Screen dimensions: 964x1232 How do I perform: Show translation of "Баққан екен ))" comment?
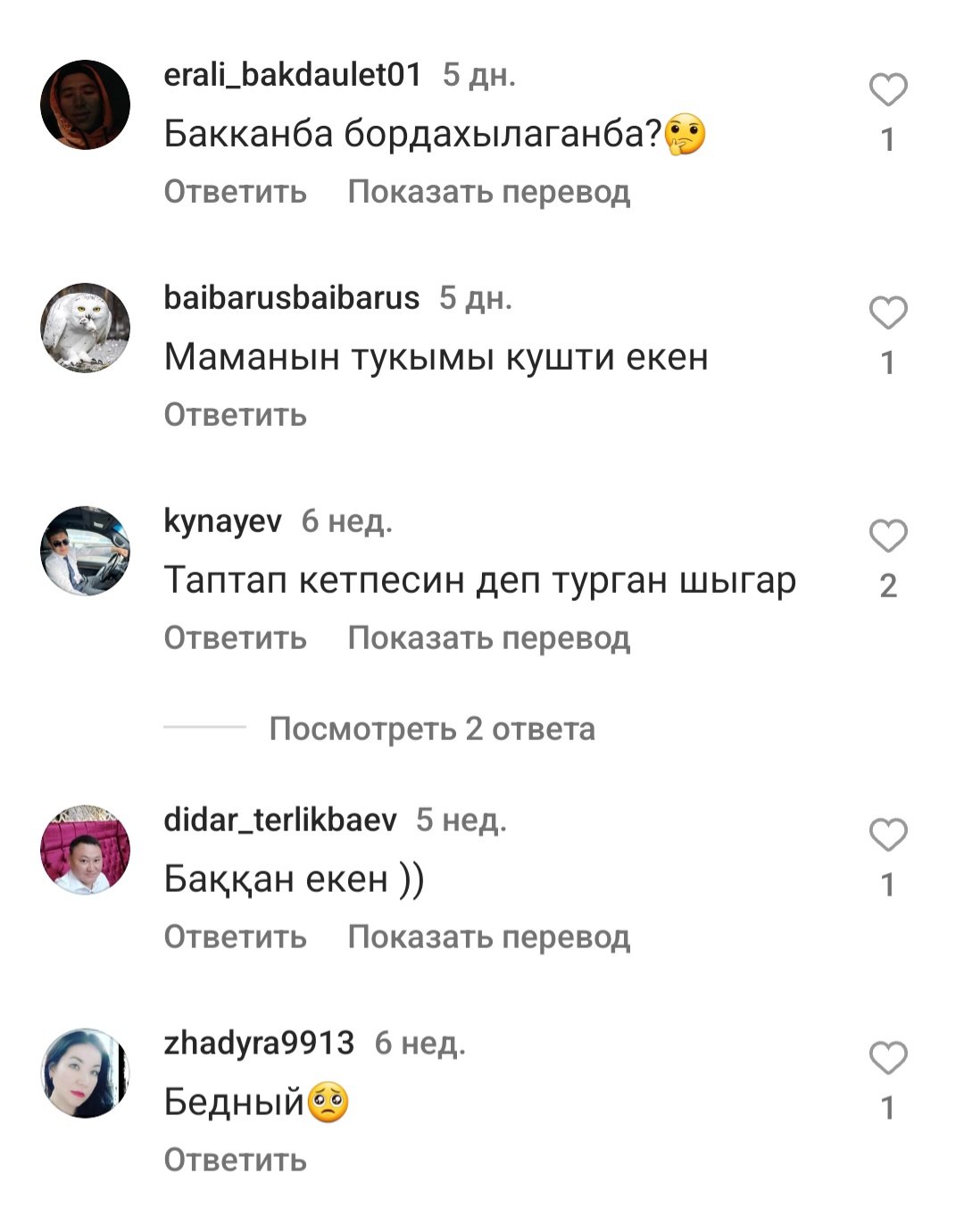click(489, 937)
